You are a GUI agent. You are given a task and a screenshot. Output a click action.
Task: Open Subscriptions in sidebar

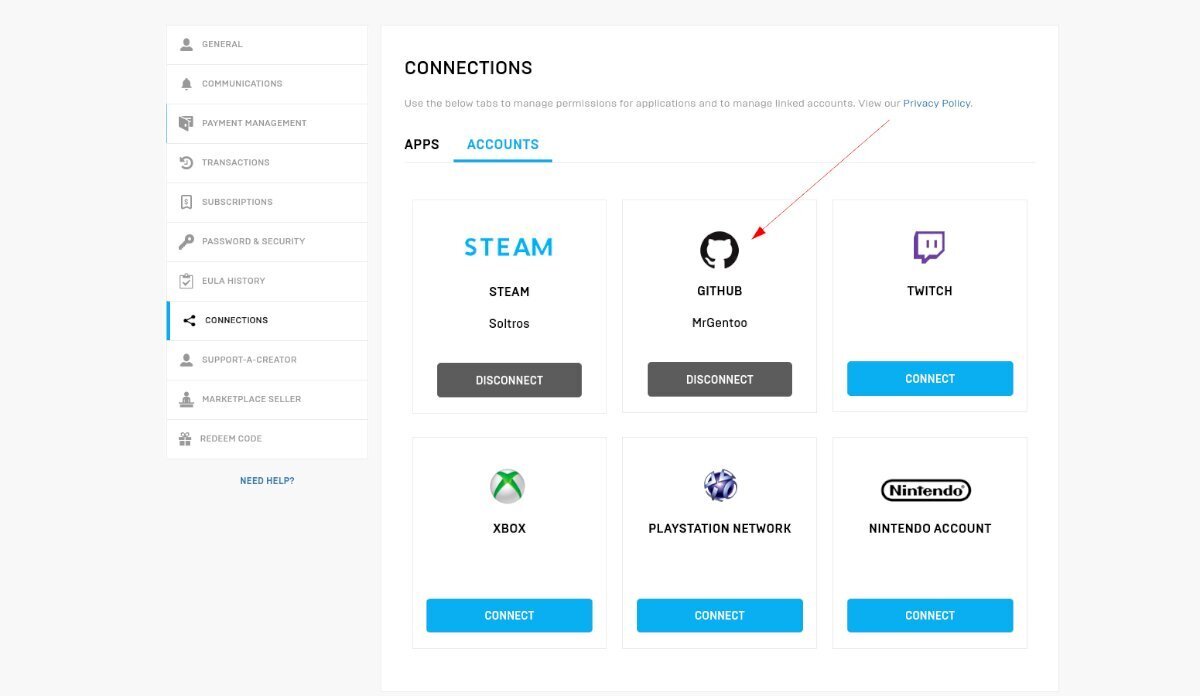(267, 202)
